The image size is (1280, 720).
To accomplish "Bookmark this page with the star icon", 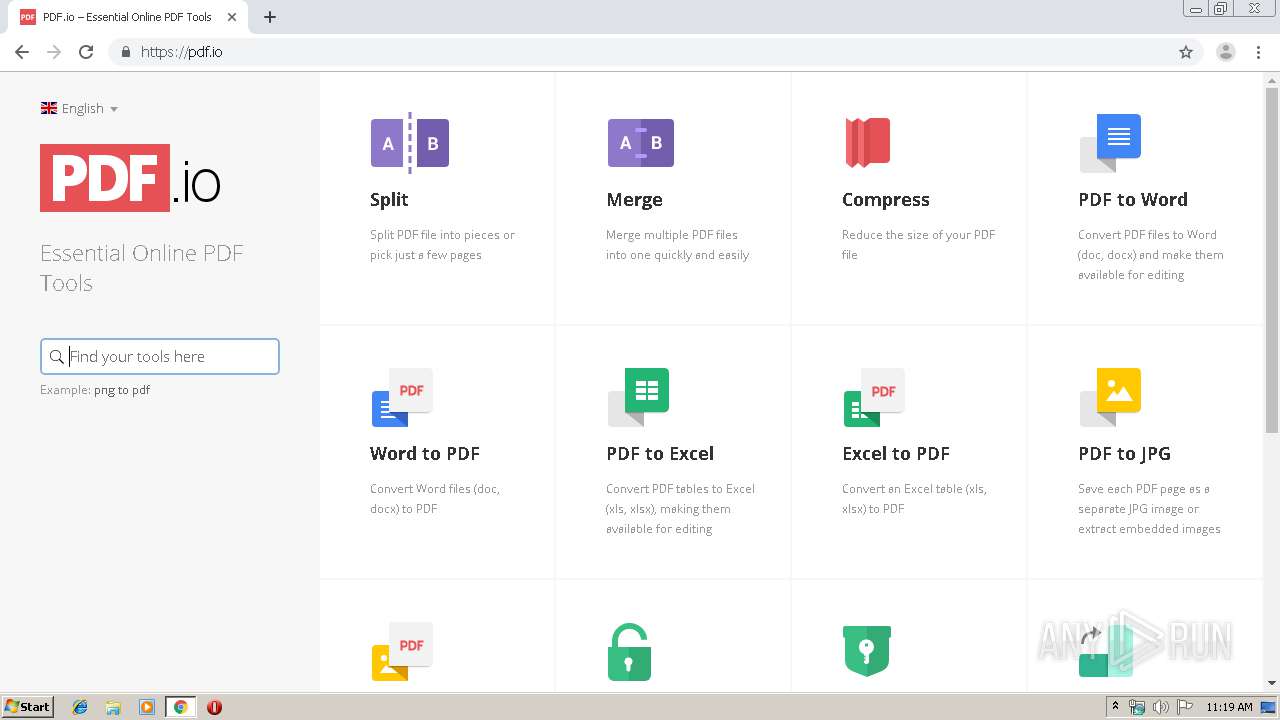I will click(x=1186, y=52).
